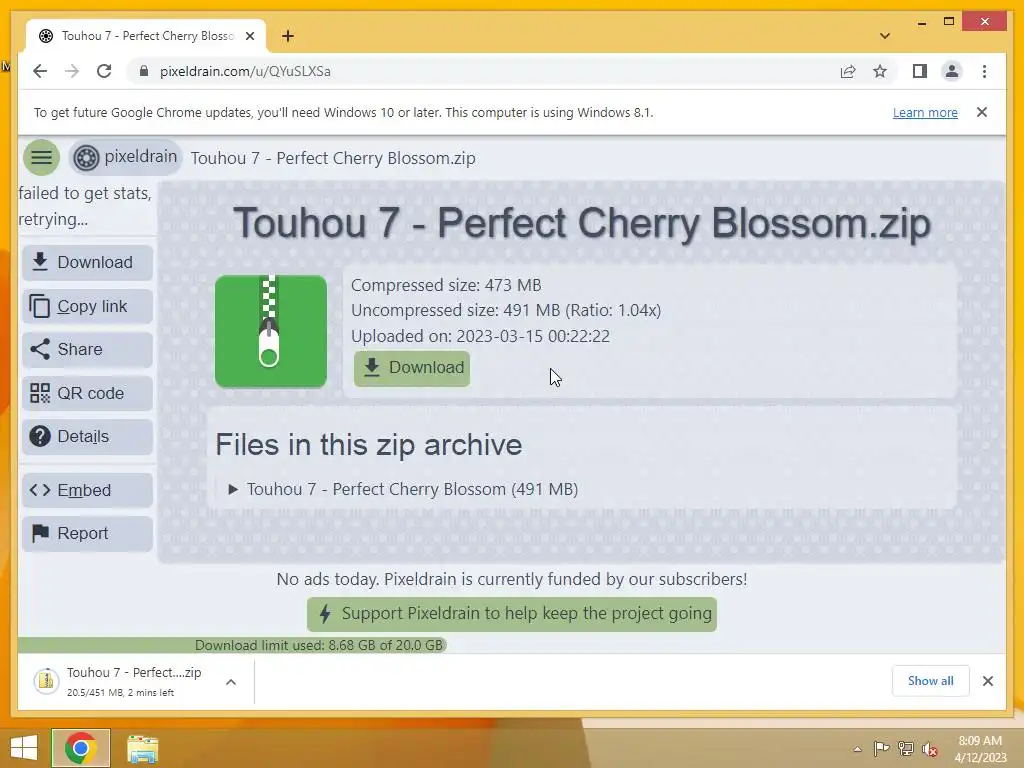Open the Learn more link about Chrome updates
Image resolution: width=1024 pixels, height=768 pixels.
point(925,112)
